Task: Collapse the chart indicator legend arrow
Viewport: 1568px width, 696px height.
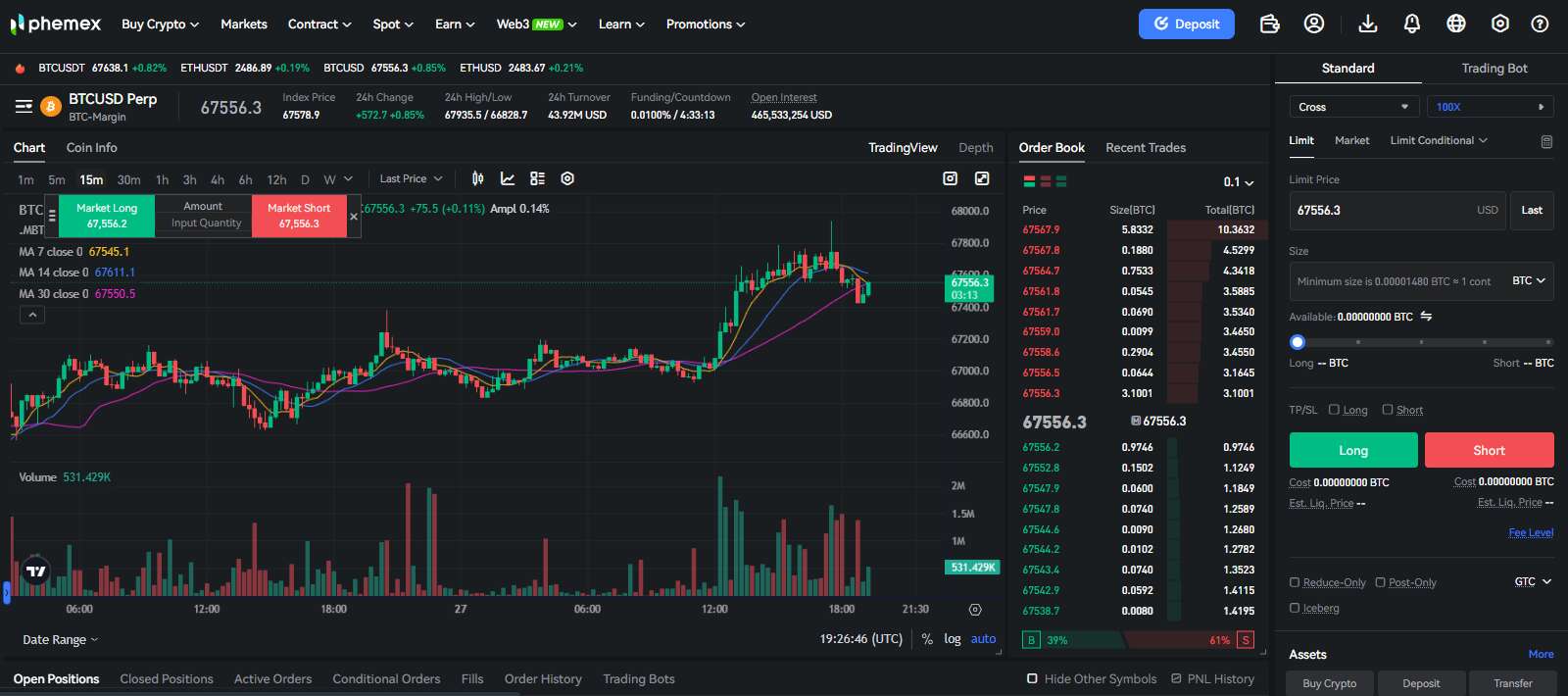Action: [32, 315]
